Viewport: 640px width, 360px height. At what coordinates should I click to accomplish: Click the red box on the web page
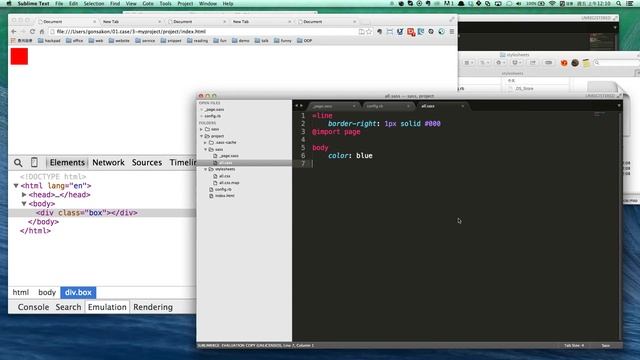point(19,56)
